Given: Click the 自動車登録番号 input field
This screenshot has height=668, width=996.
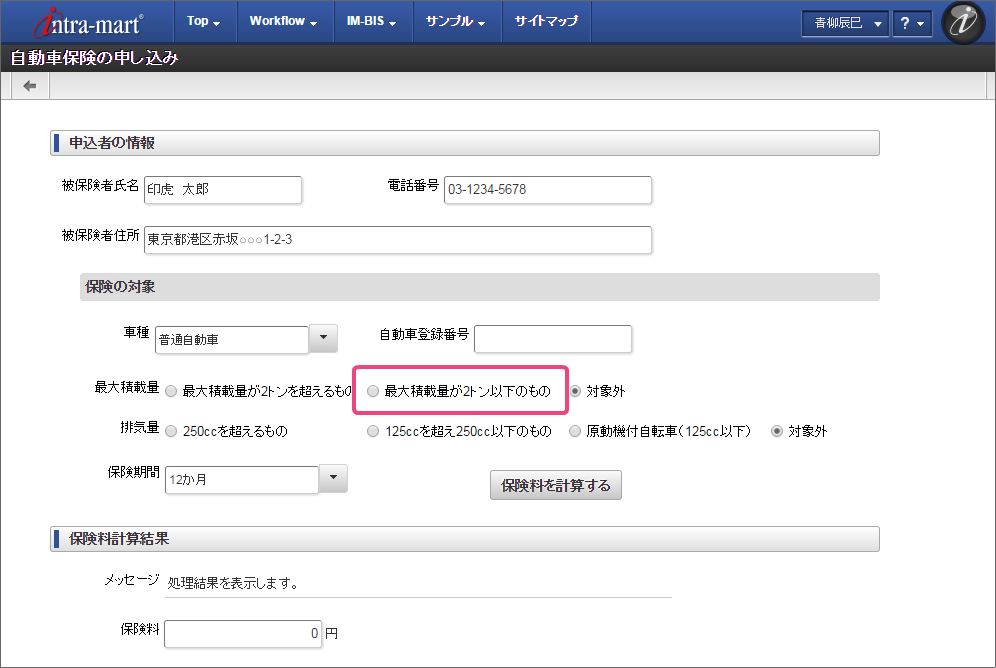Looking at the screenshot, I should (553, 339).
